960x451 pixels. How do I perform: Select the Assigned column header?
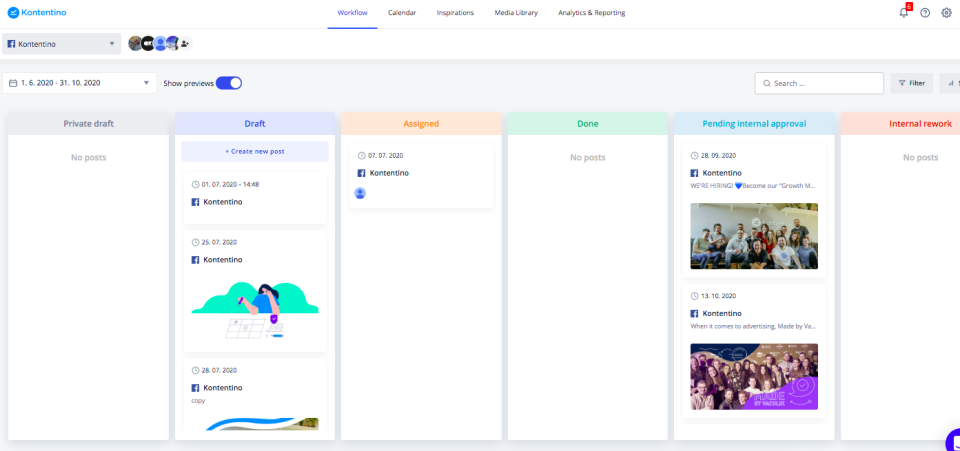[x=421, y=124]
